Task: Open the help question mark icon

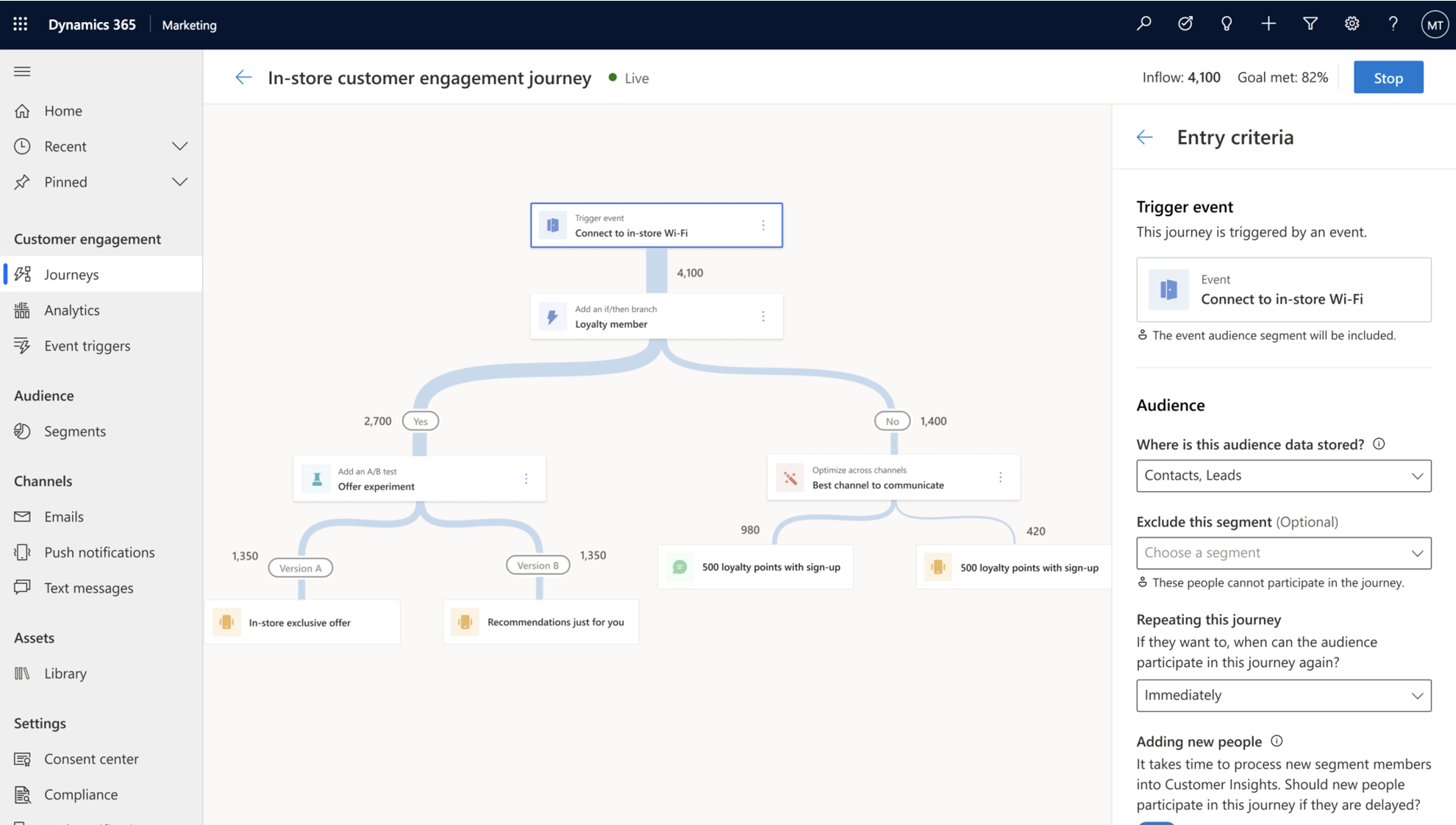Action: [1393, 24]
